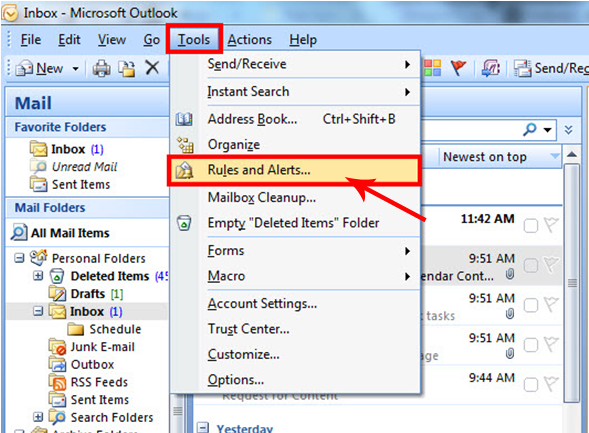Collapse the Yesterday message group
This screenshot has height=433, width=589.
203,427
